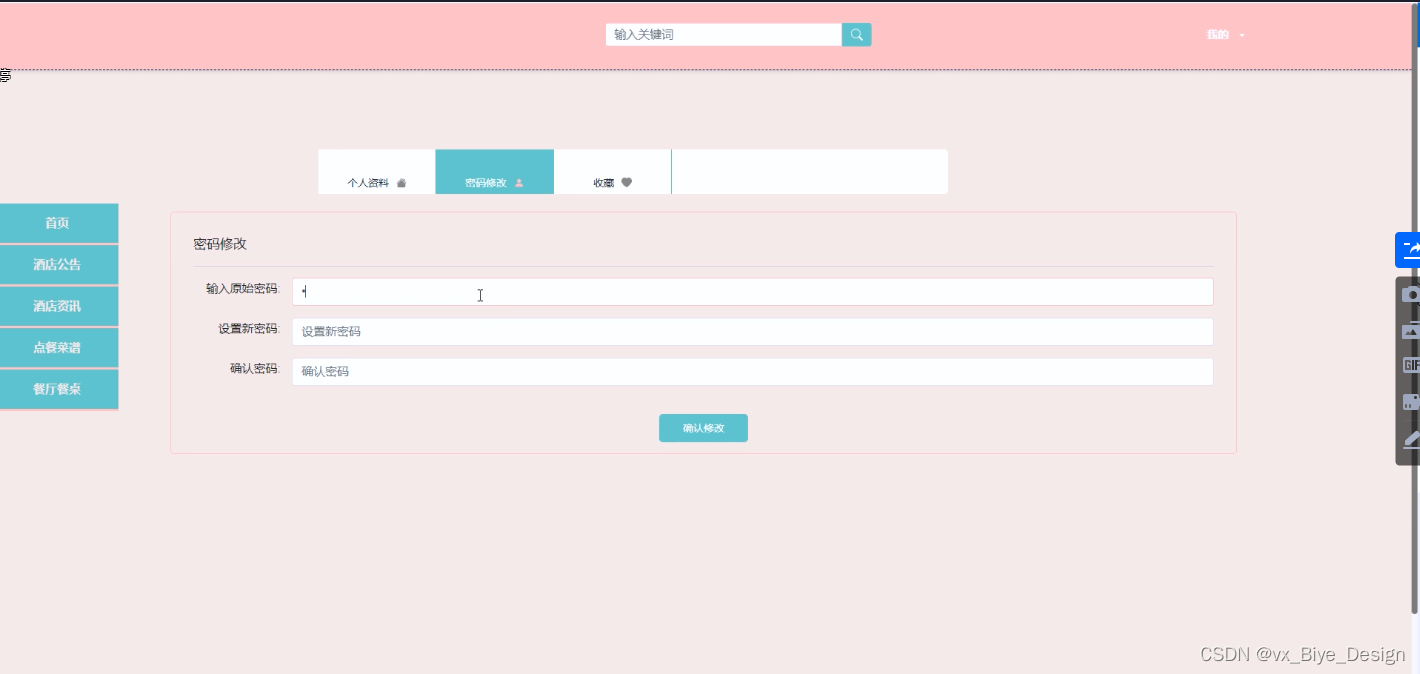This screenshot has width=1420, height=674.
Task: Switch to the 个人资料 tab
Action: (377, 172)
